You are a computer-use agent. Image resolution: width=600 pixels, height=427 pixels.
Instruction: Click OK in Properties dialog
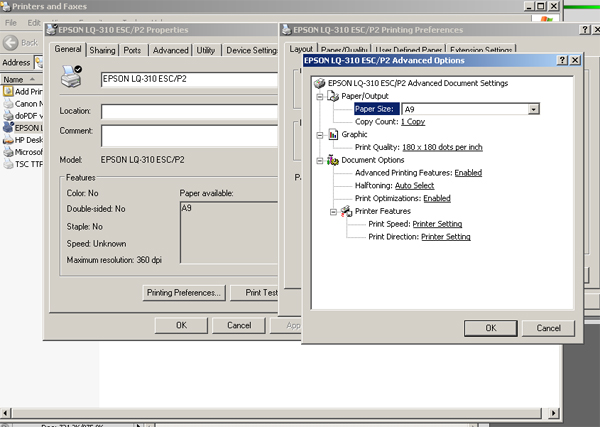(181, 325)
